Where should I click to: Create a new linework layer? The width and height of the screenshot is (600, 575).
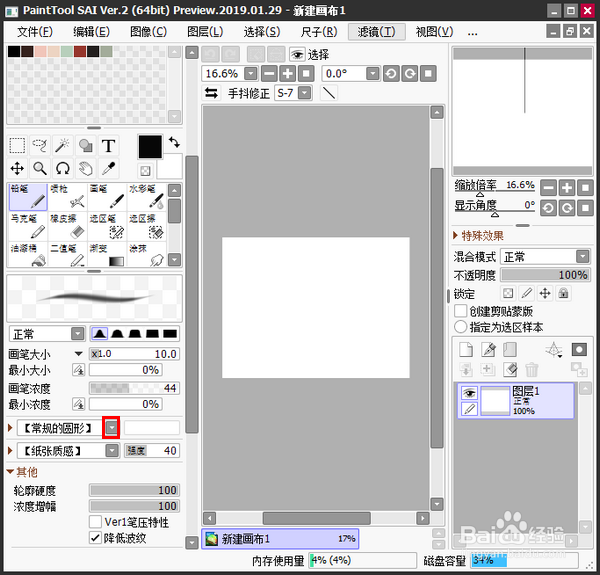coord(488,349)
